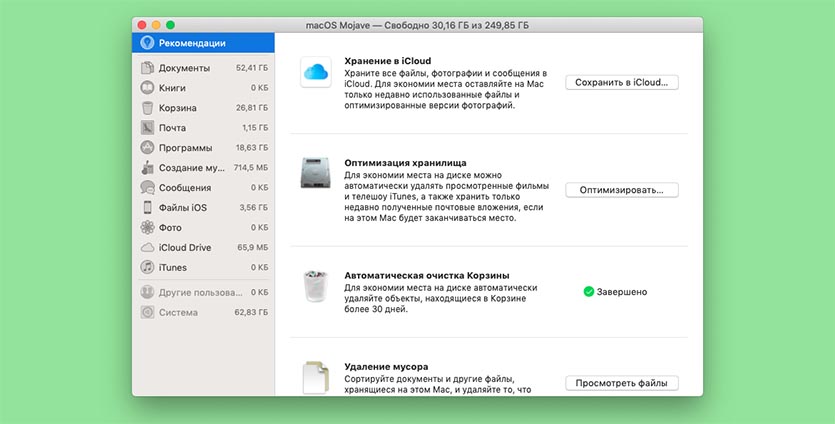This screenshot has width=835, height=424.
Task: Click the Оптимизация хранилища heading
Action: [x=405, y=163]
